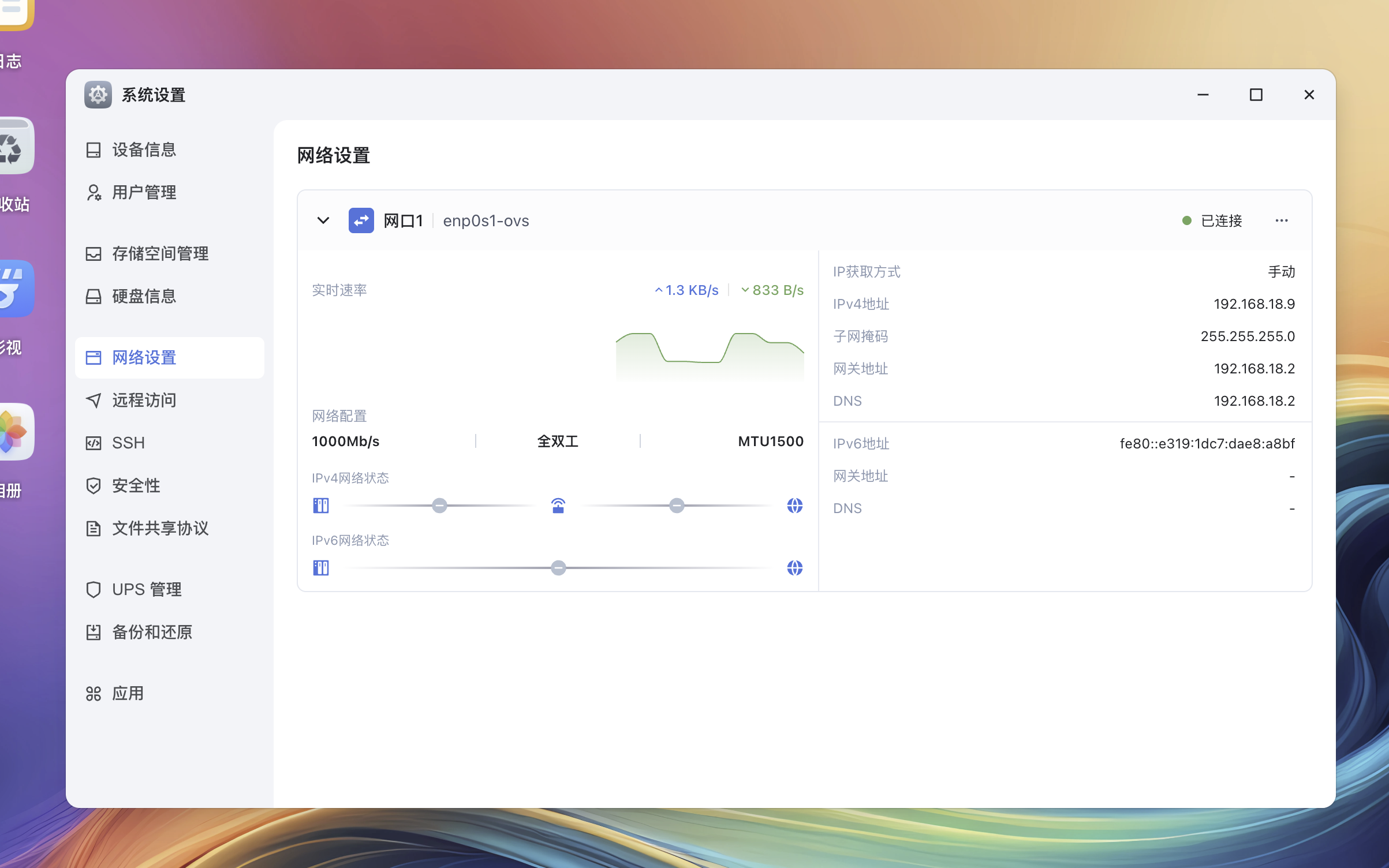The image size is (1389, 868).
Task: Click the IPv6 address fe80::e319:1dc7:dae8:a8bf
Action: click(1207, 444)
